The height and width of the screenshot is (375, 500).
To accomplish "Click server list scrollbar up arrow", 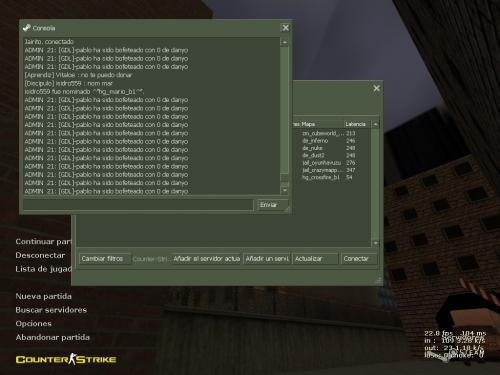I will [375, 124].
